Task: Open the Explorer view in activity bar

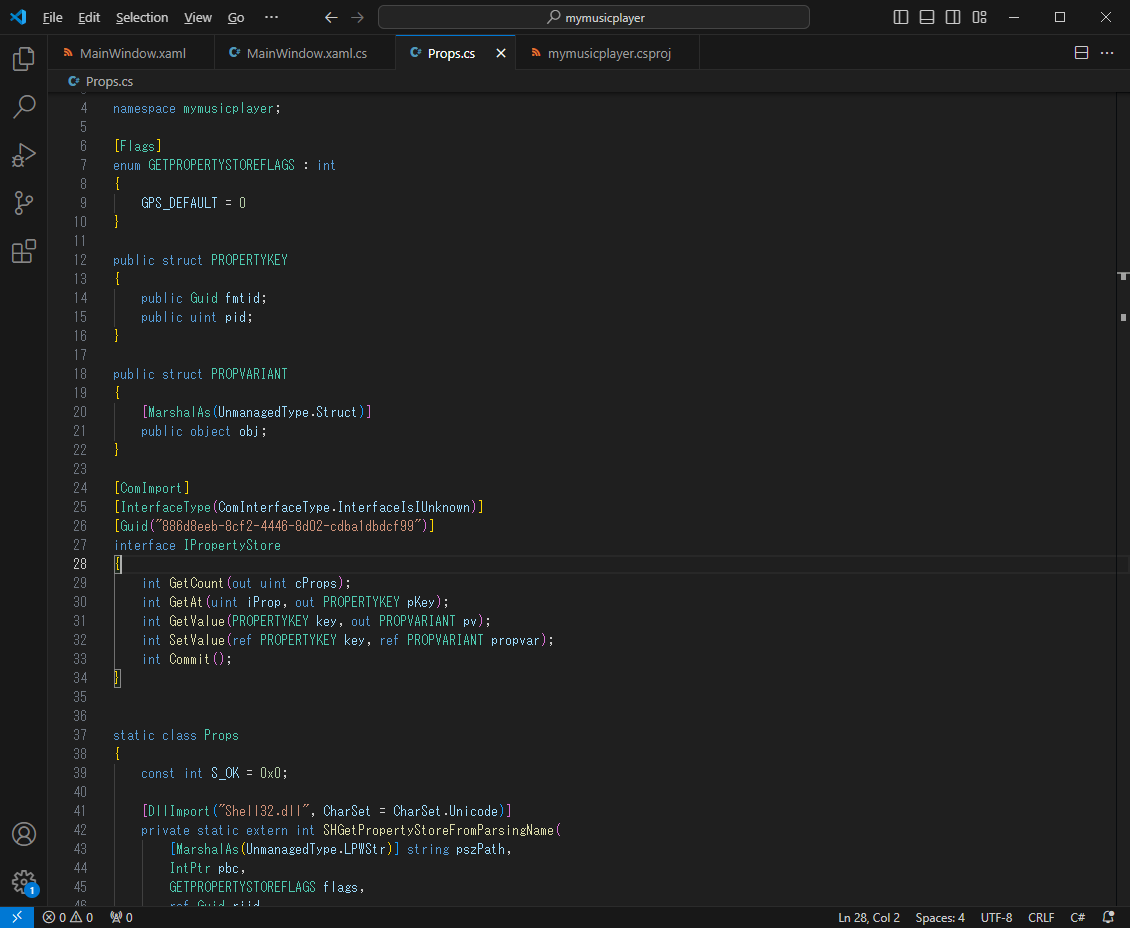Action: 24,58
